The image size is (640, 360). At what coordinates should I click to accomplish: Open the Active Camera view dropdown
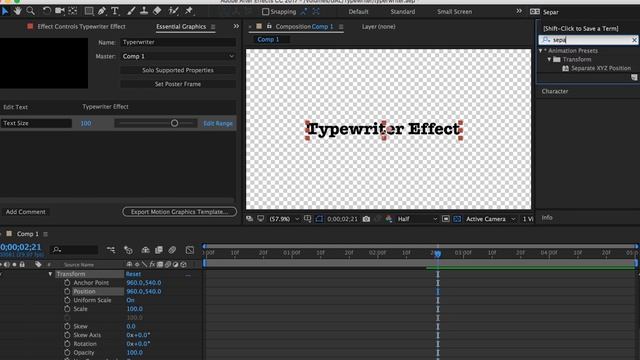(x=490, y=219)
